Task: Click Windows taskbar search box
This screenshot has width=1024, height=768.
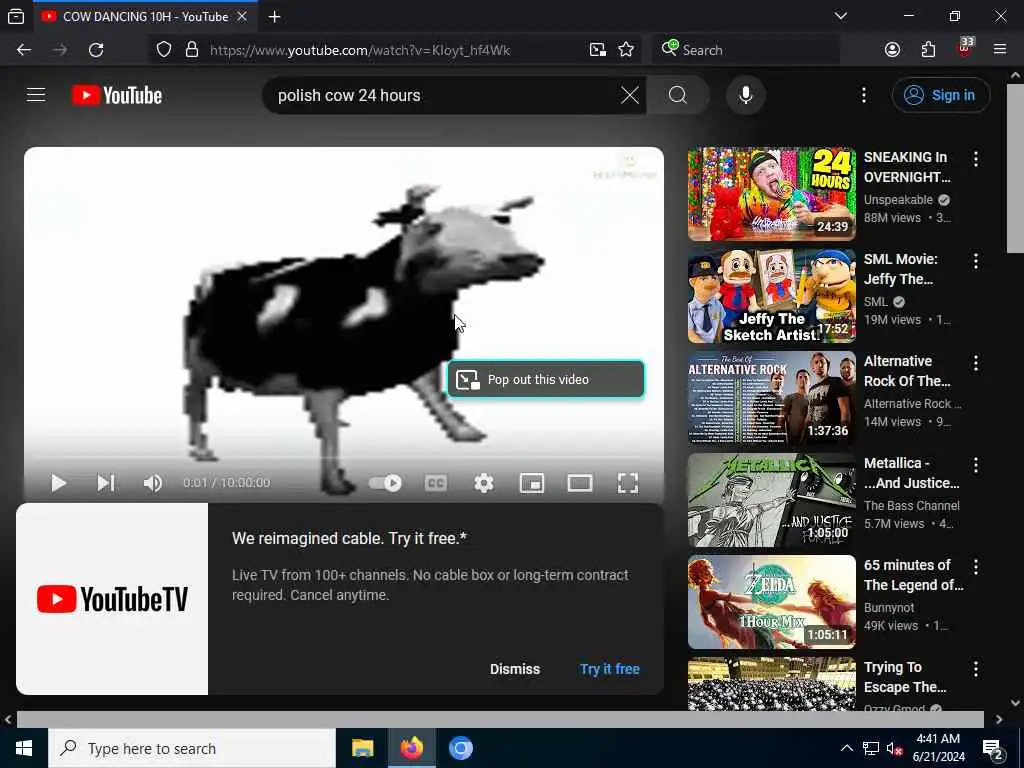Action: [192, 748]
